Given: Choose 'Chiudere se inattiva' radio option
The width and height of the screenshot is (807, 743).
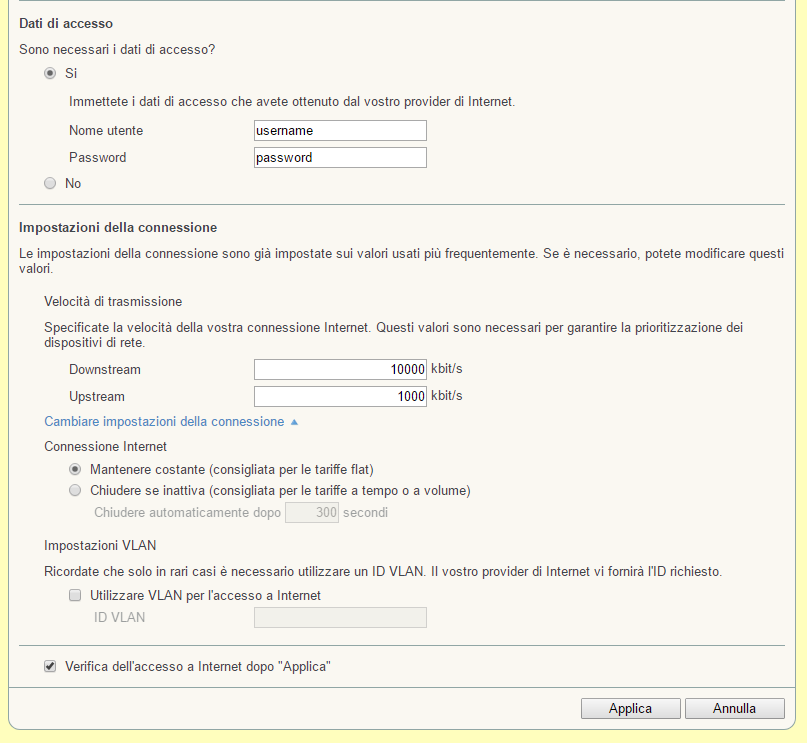Looking at the screenshot, I should click(x=75, y=490).
